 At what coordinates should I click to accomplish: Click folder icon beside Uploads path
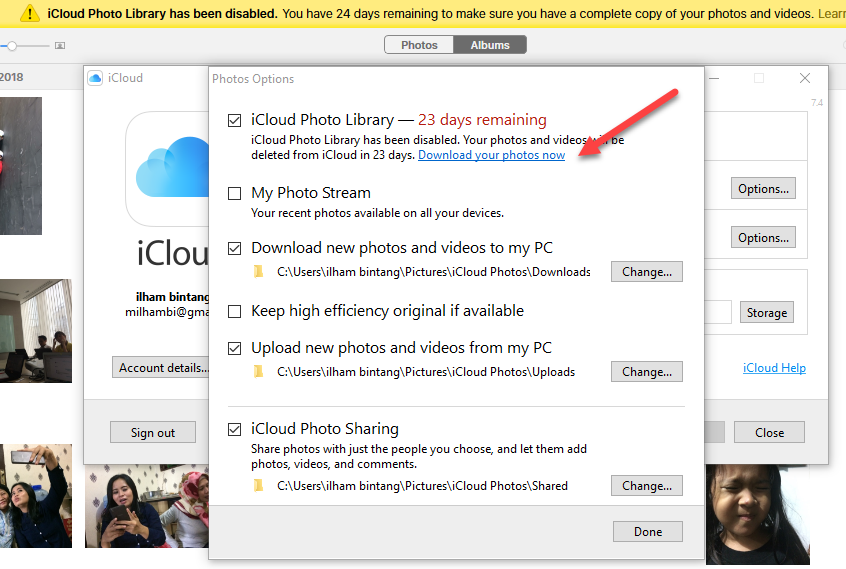coord(259,372)
